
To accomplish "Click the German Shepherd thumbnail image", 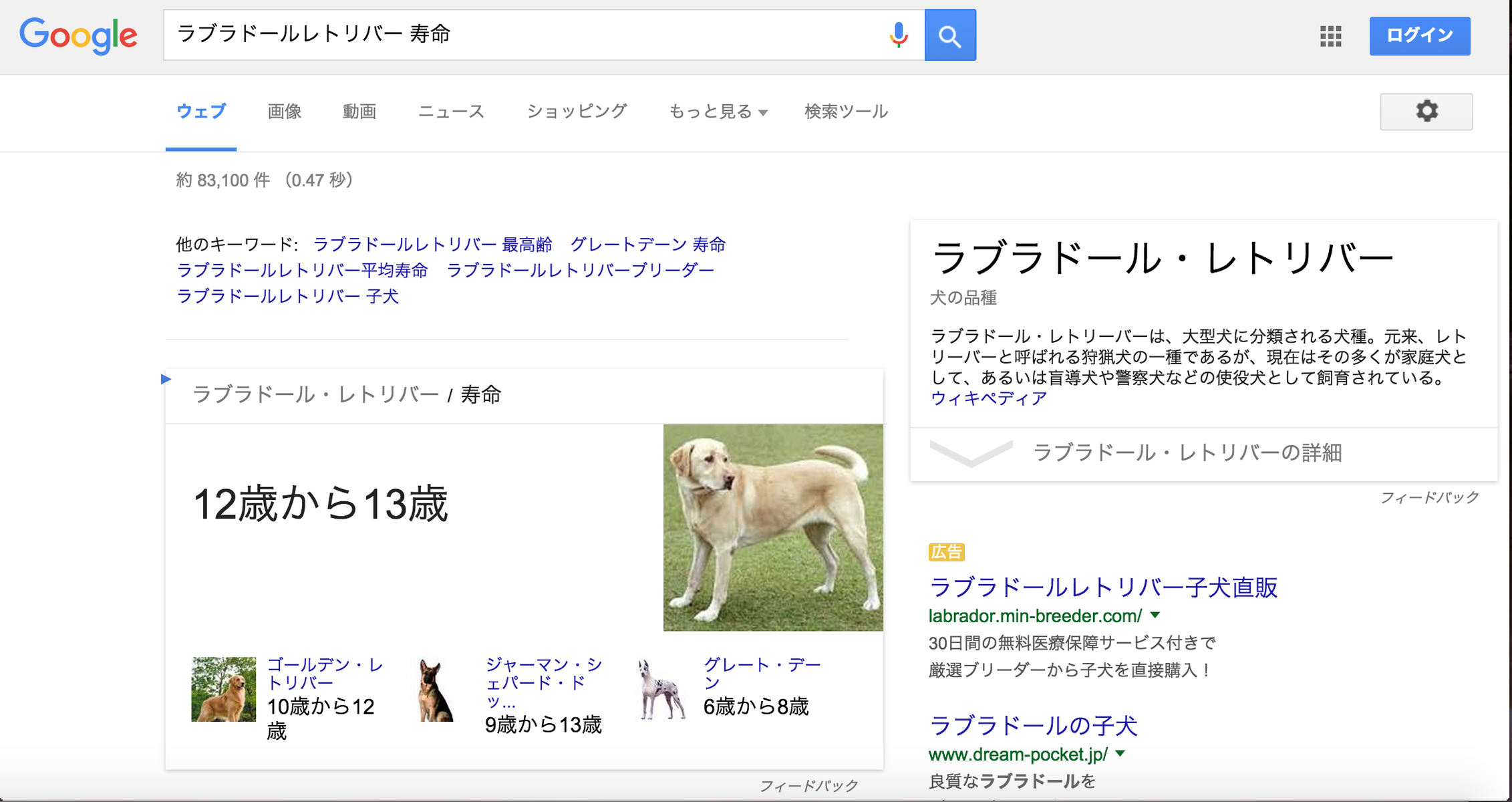I will coord(436,690).
